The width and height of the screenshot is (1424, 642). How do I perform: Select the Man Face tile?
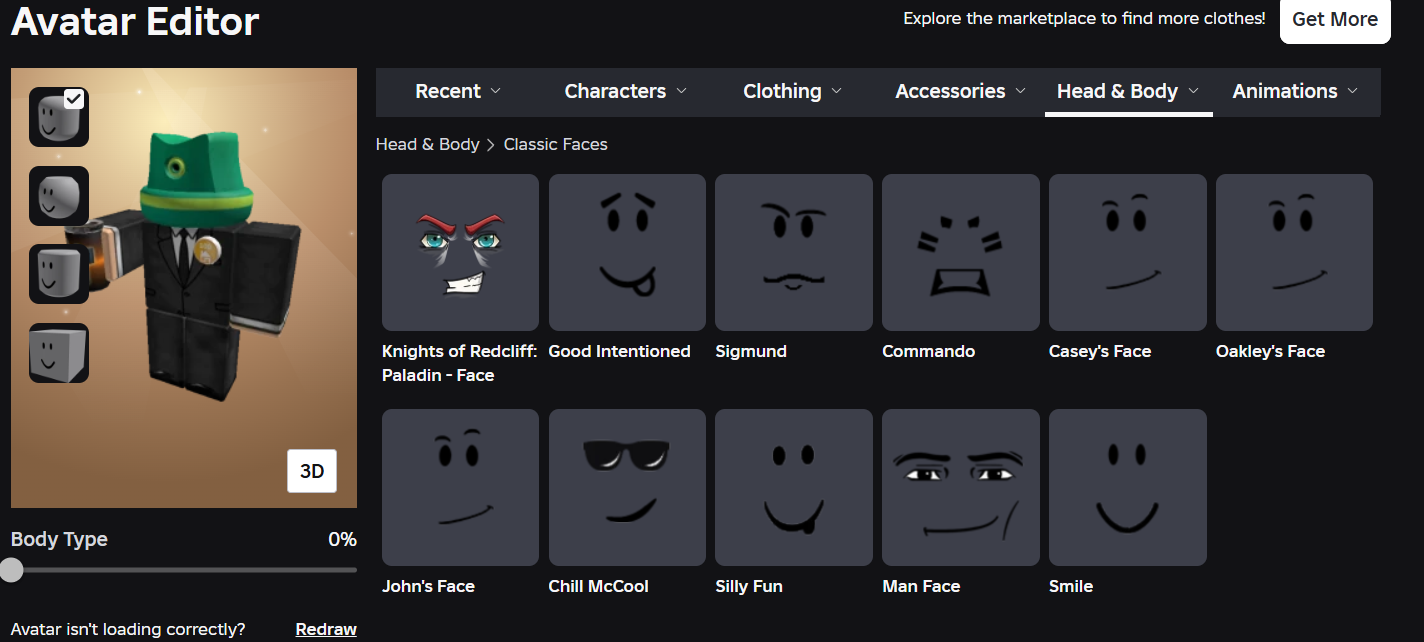[961, 487]
